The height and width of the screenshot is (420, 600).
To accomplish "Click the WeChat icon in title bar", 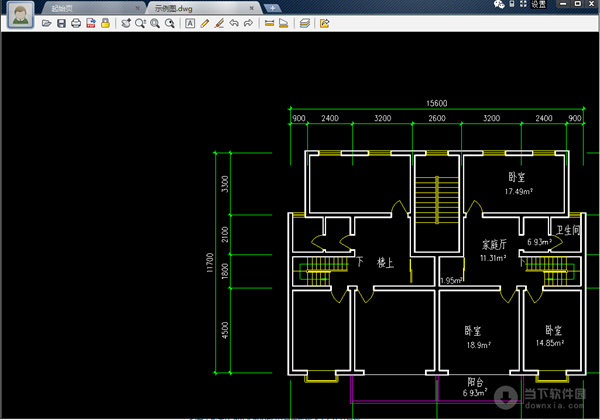I will (499, 5).
